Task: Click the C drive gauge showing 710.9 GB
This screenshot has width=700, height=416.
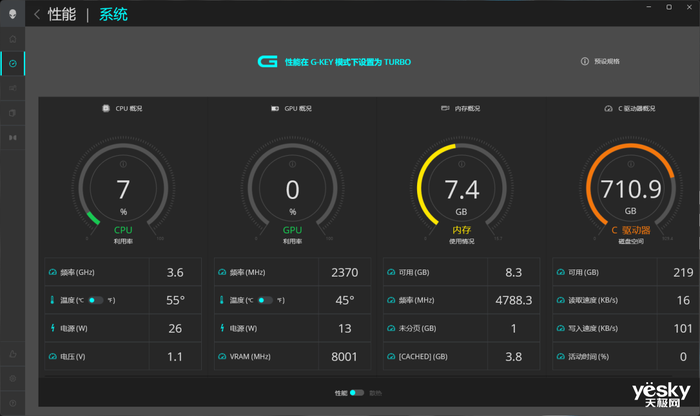Action: click(x=631, y=188)
